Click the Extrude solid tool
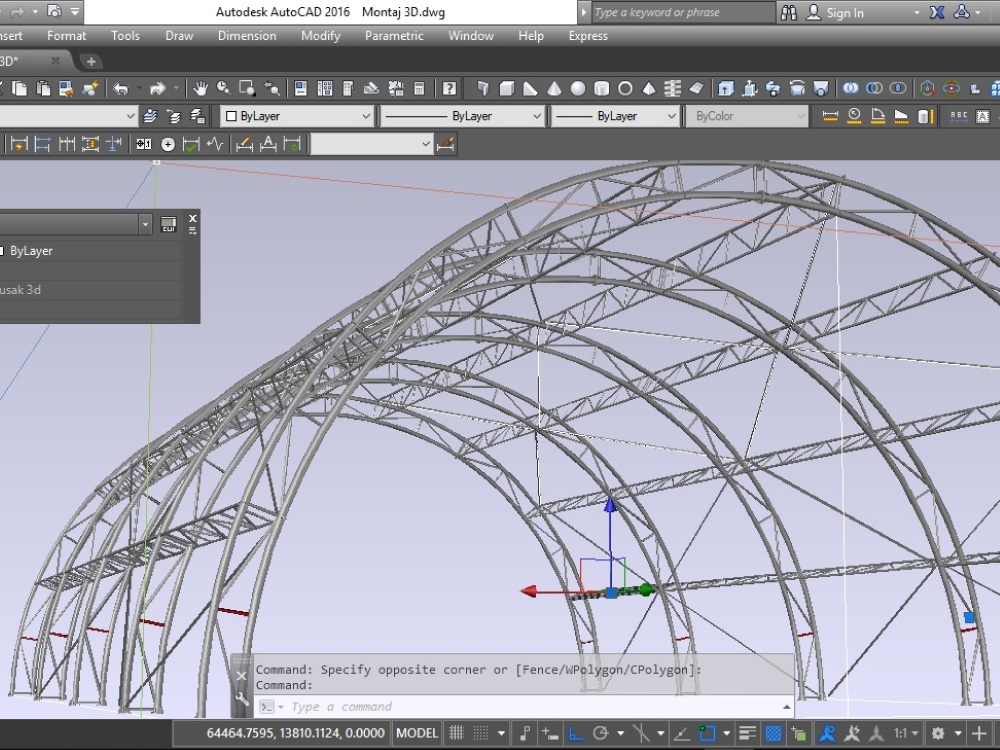Viewport: 1000px width, 750px height. tap(725, 89)
